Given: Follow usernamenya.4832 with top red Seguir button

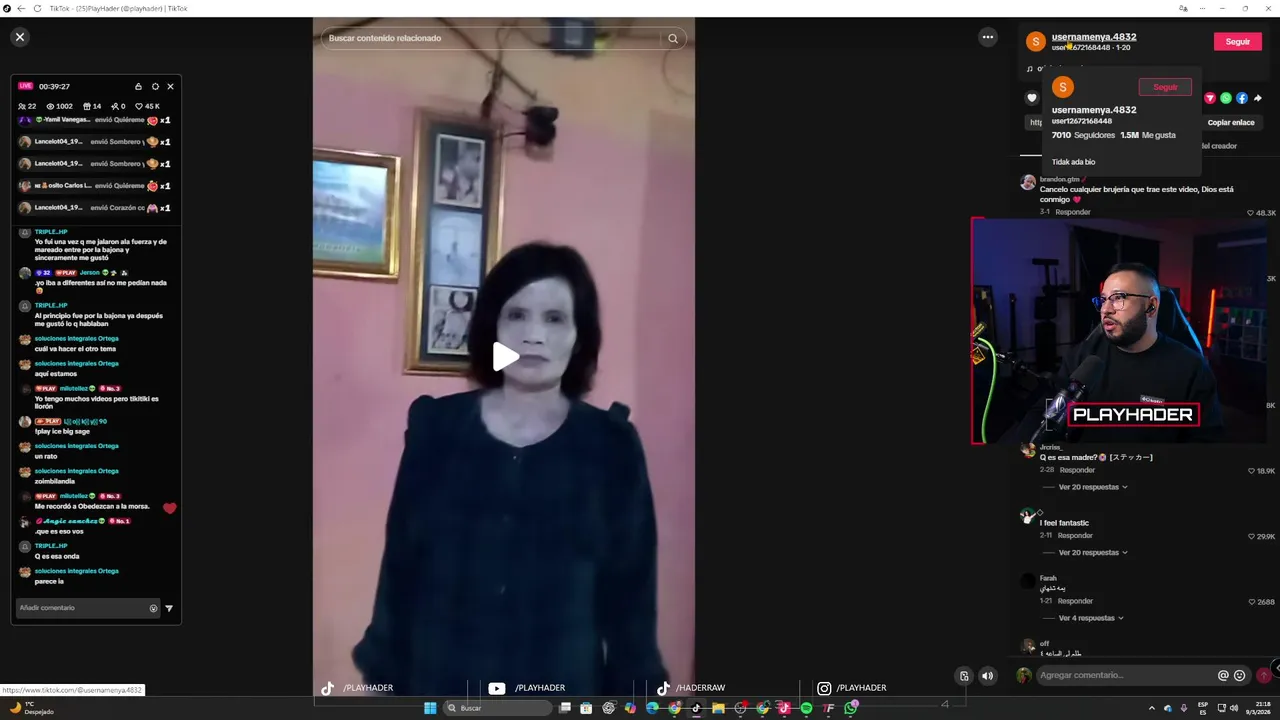Looking at the screenshot, I should pos(1238,41).
